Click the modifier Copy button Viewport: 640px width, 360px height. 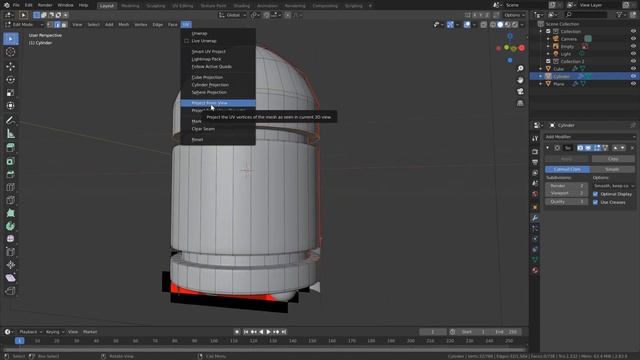(x=613, y=159)
